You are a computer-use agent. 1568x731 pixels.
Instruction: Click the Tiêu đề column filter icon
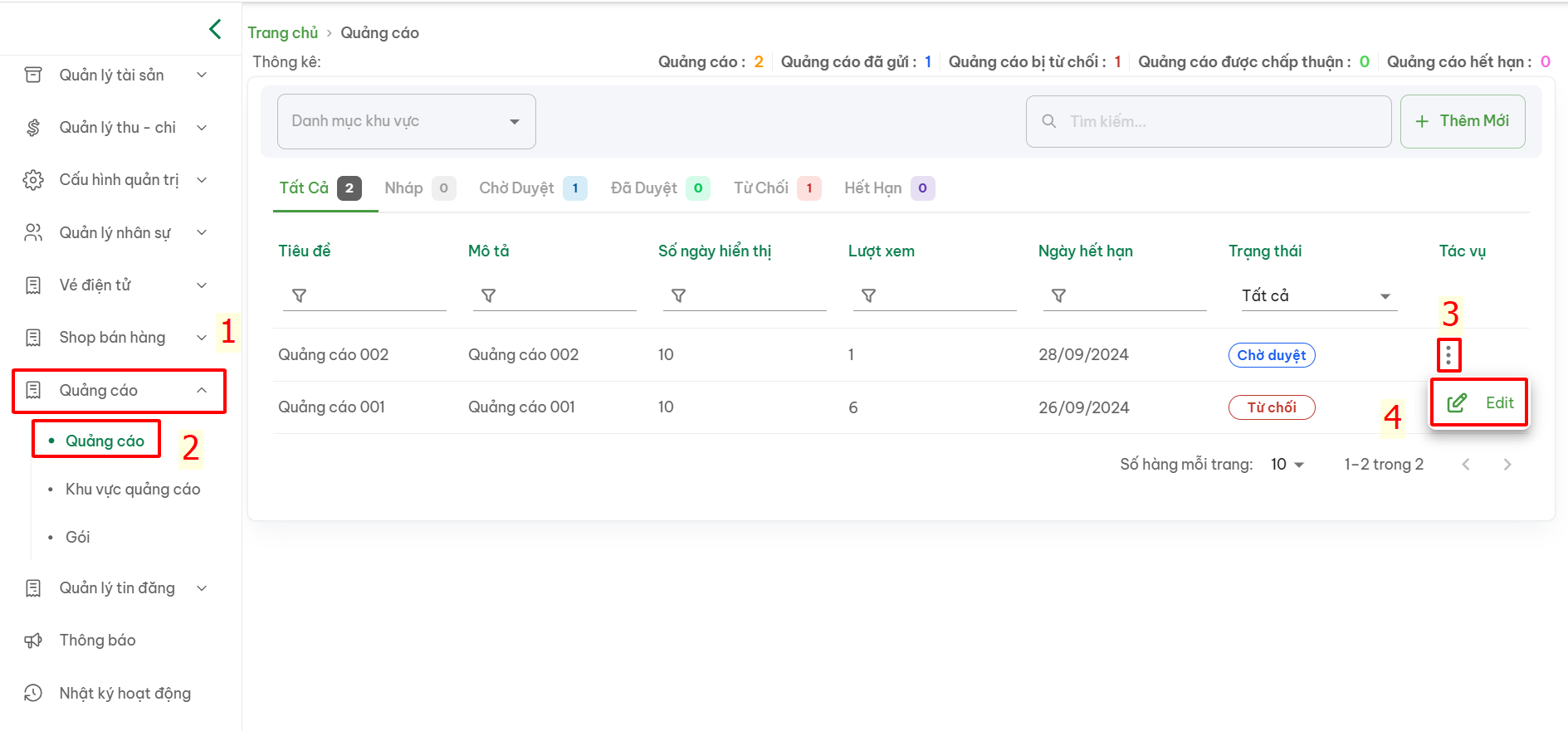point(300,295)
